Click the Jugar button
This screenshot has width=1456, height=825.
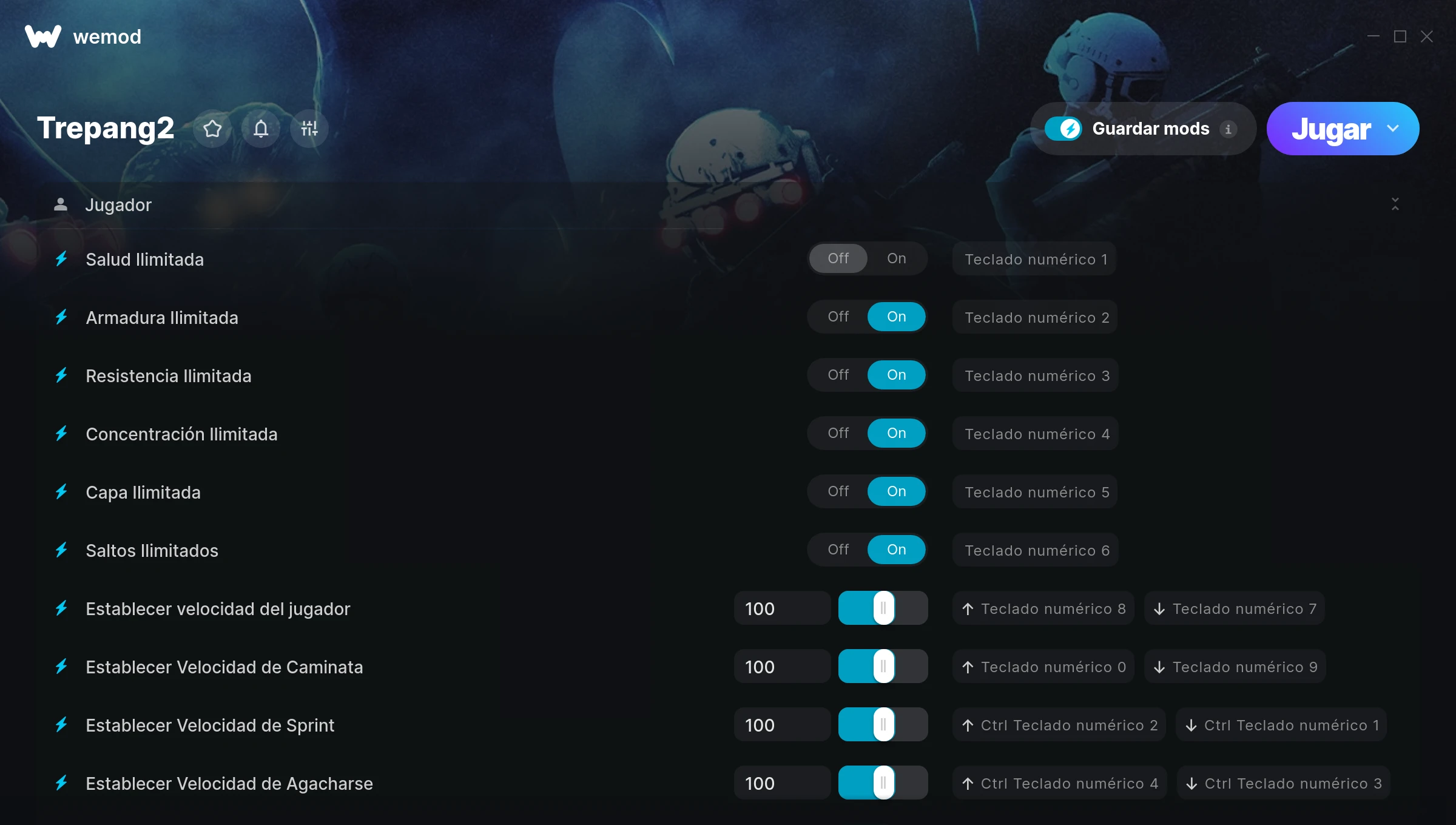(x=1331, y=129)
